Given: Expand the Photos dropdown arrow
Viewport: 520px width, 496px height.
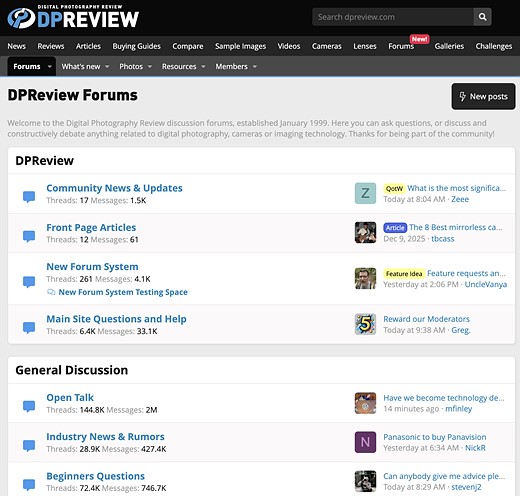Looking at the screenshot, I should [150, 66].
